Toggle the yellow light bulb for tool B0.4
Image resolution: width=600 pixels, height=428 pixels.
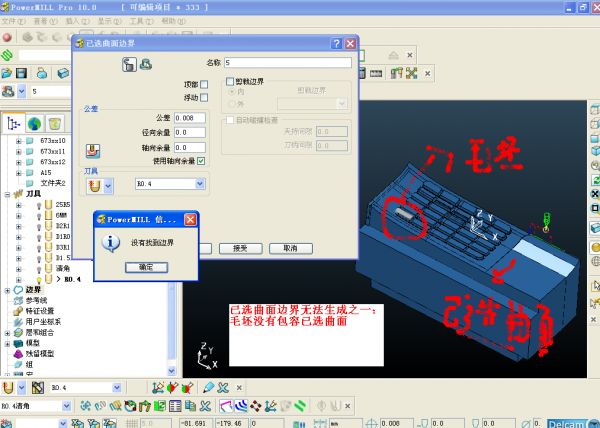(39, 280)
